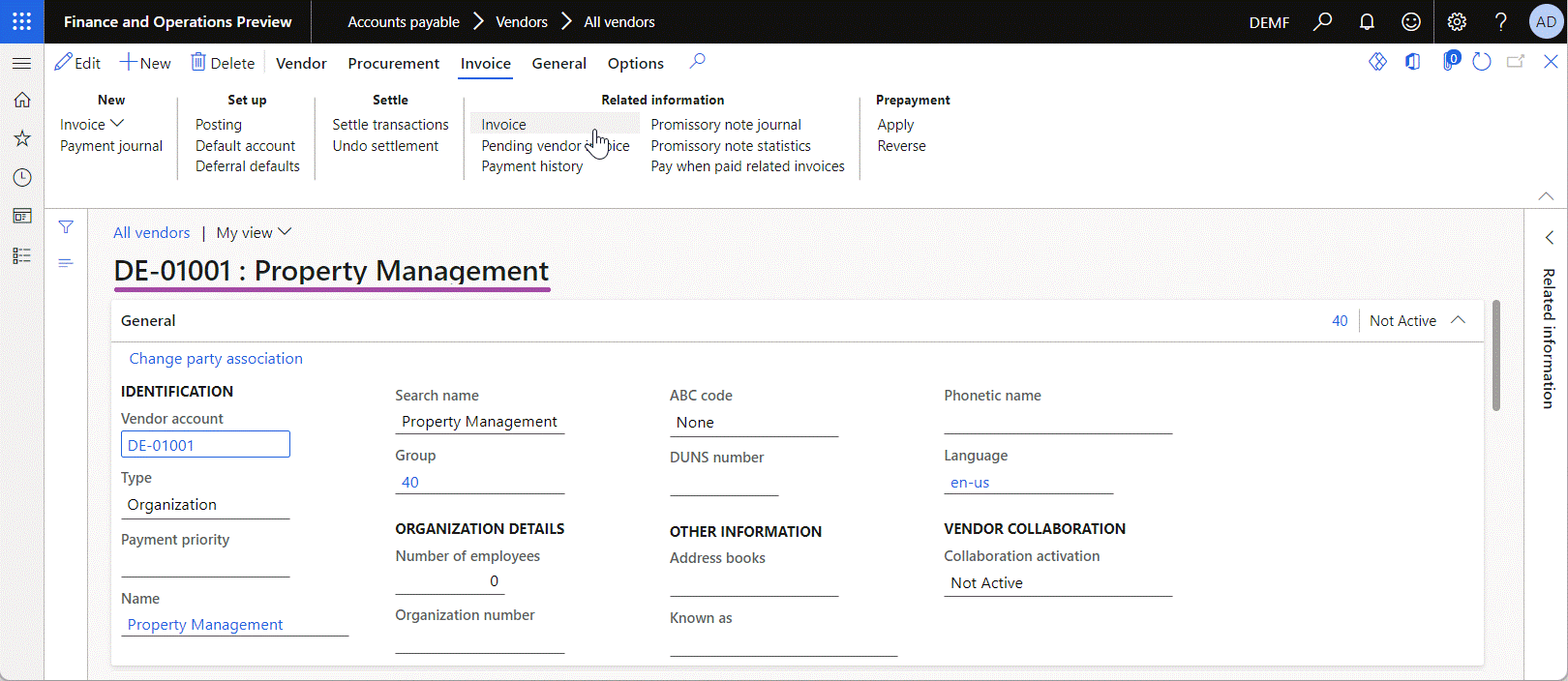Open the settings gear icon

tap(1457, 21)
